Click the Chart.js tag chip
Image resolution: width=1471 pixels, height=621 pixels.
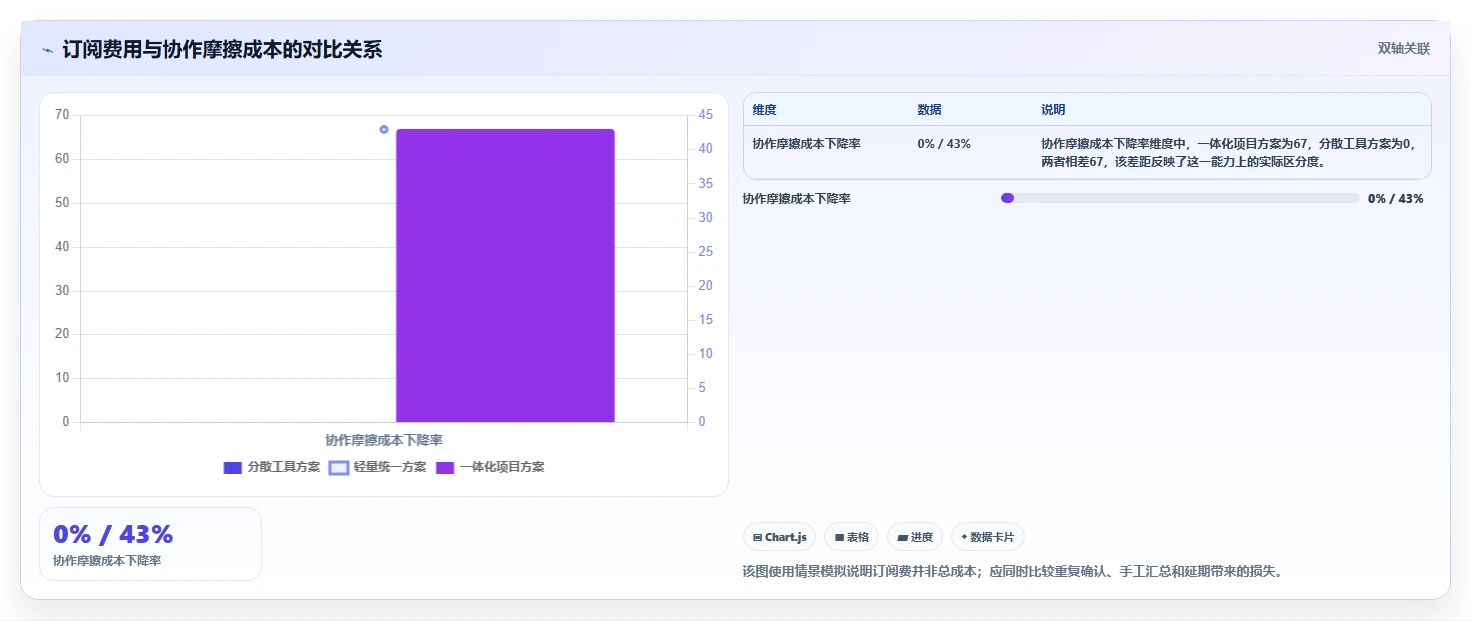780,537
